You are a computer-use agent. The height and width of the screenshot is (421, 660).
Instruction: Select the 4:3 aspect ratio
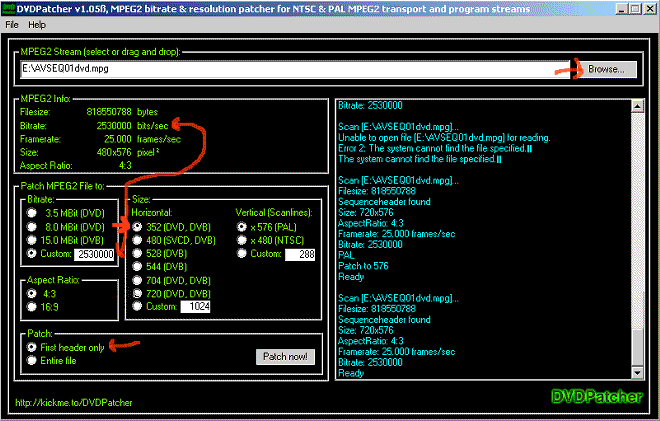click(32, 293)
